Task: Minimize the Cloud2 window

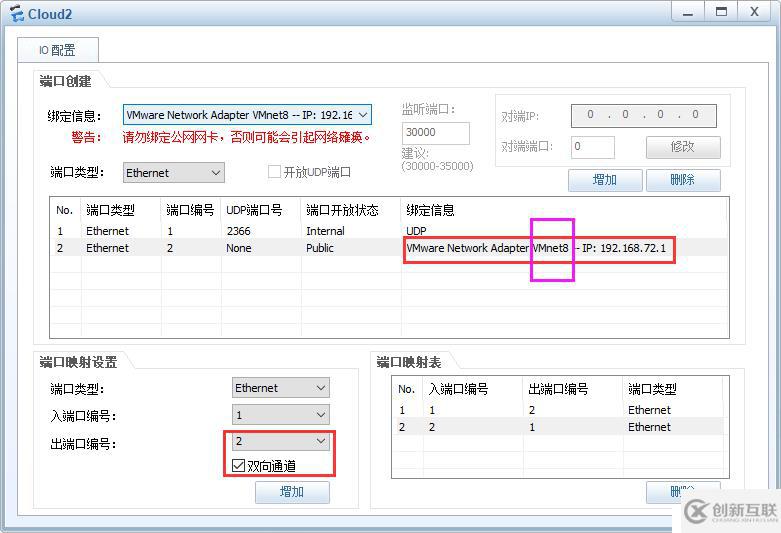Action: [x=688, y=12]
